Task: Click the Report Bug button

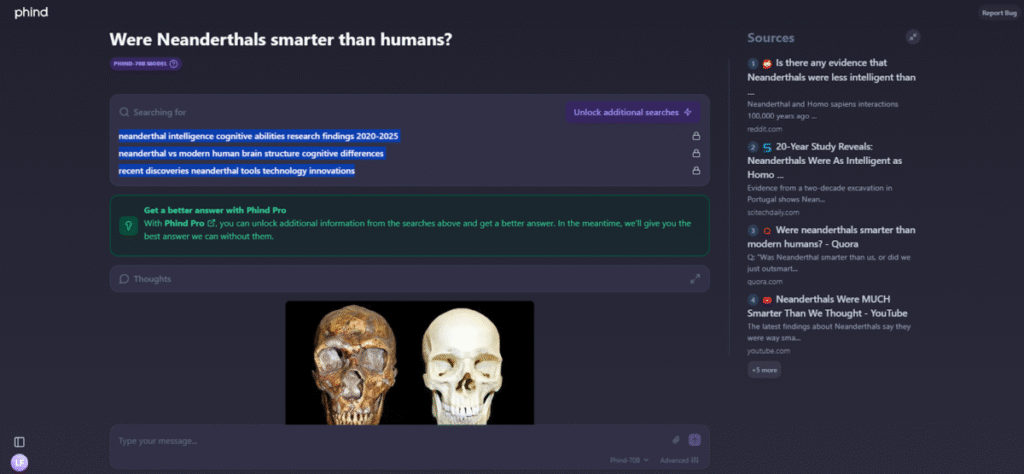Action: (x=998, y=13)
